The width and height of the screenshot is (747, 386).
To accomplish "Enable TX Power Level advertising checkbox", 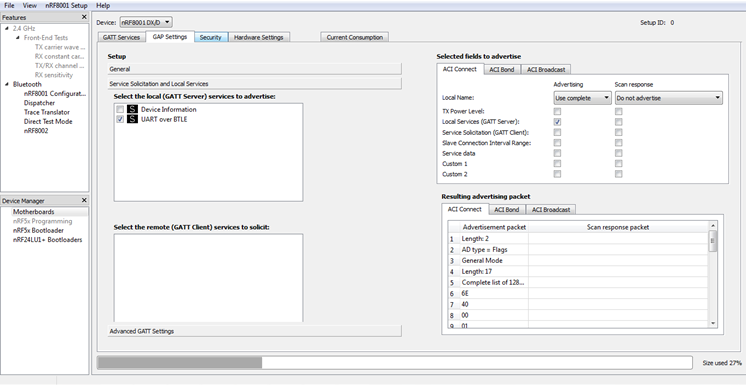I will coord(557,112).
